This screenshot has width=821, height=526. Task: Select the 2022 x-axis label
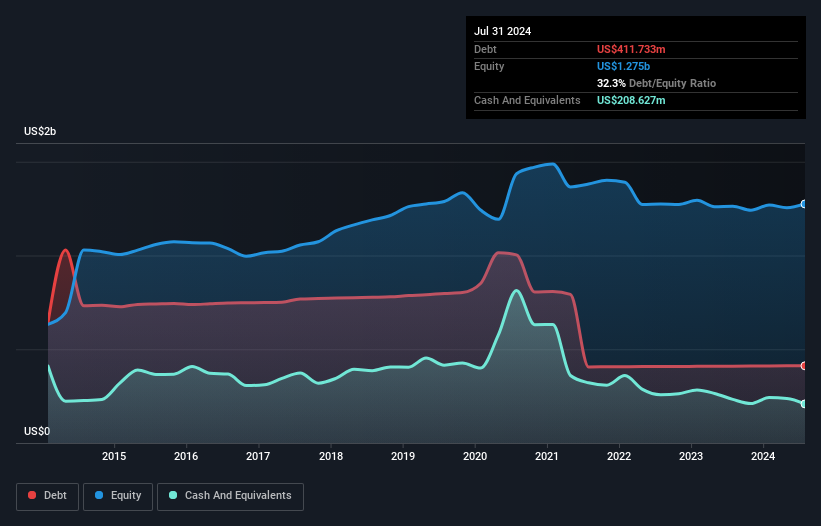point(619,456)
